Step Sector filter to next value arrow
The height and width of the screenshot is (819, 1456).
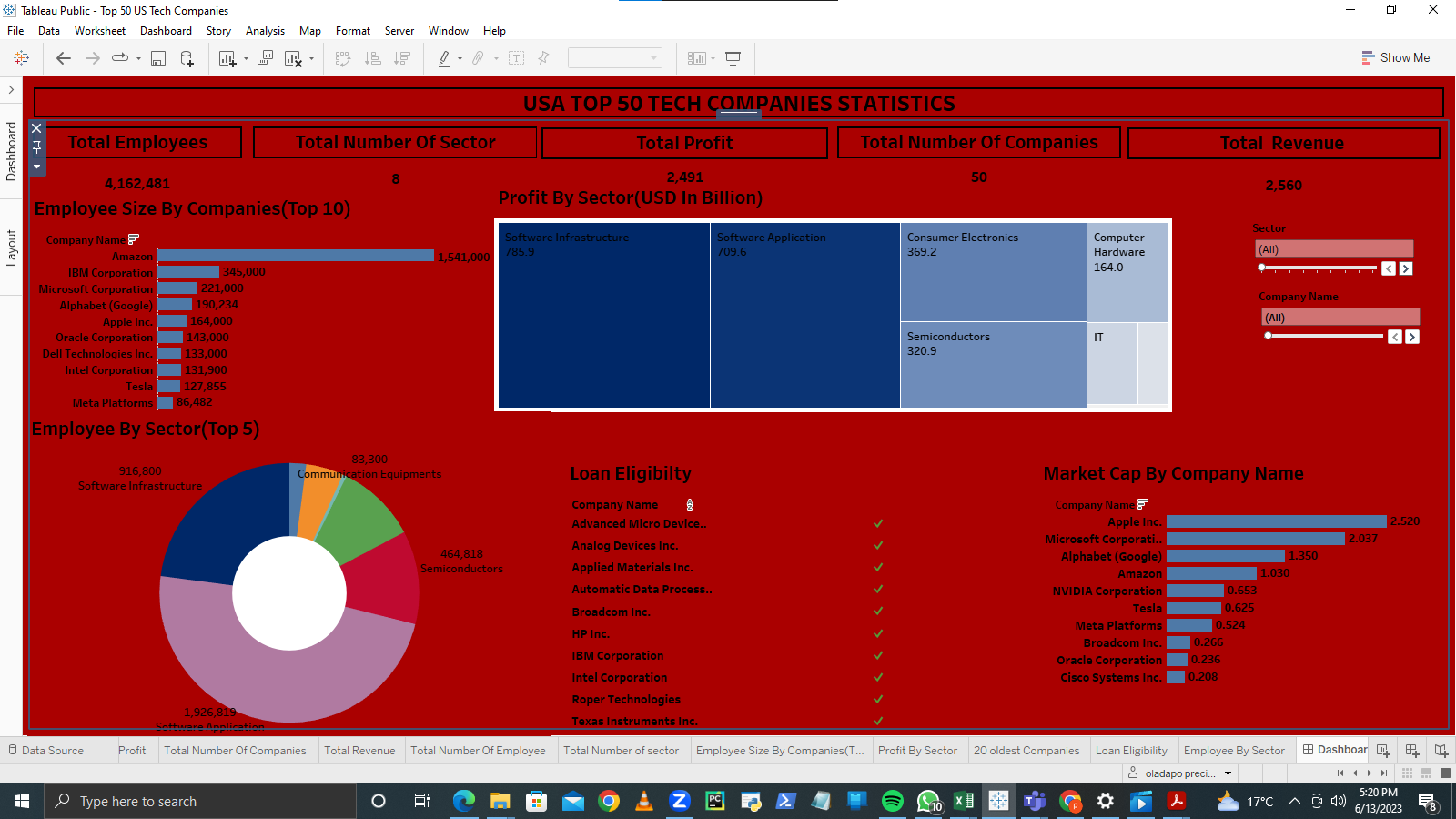pos(1406,268)
